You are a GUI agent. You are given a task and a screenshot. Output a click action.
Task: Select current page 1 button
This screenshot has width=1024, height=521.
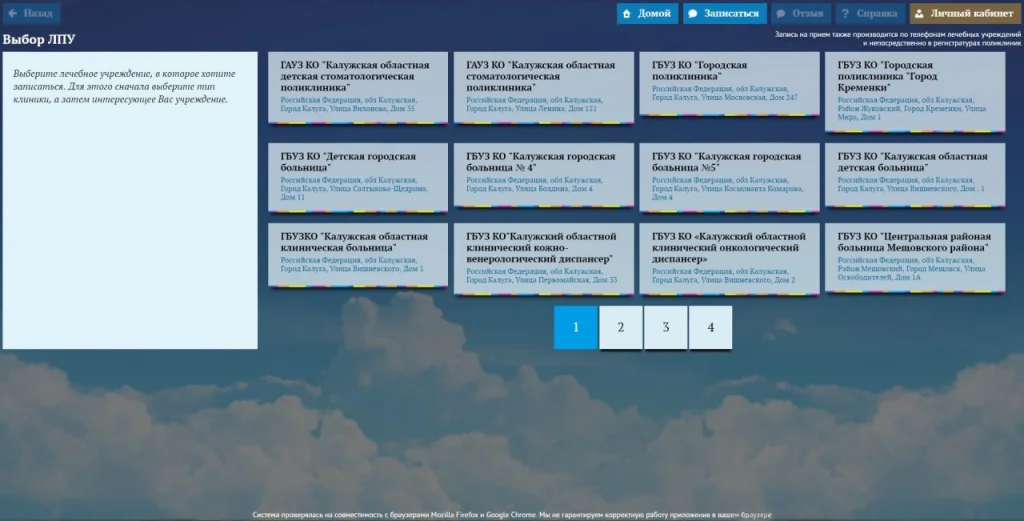click(576, 328)
